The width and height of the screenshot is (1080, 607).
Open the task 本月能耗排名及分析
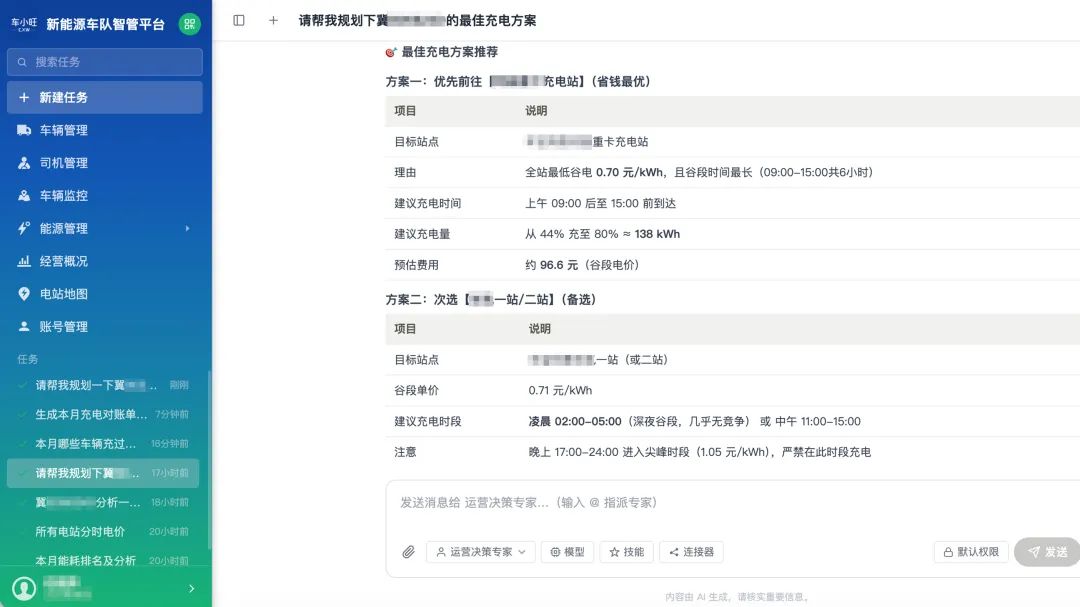pyautogui.click(x=105, y=560)
